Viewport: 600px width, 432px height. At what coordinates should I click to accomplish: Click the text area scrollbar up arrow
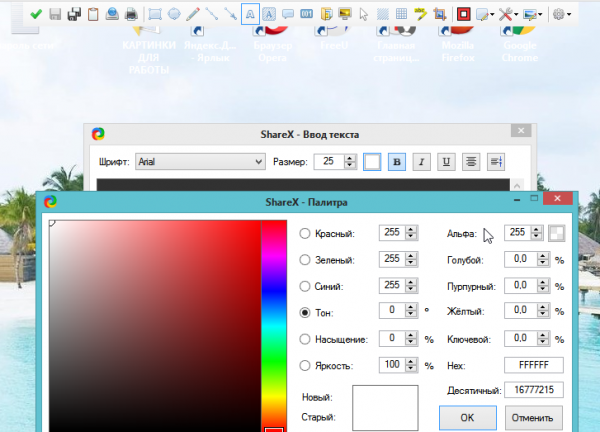[517, 186]
